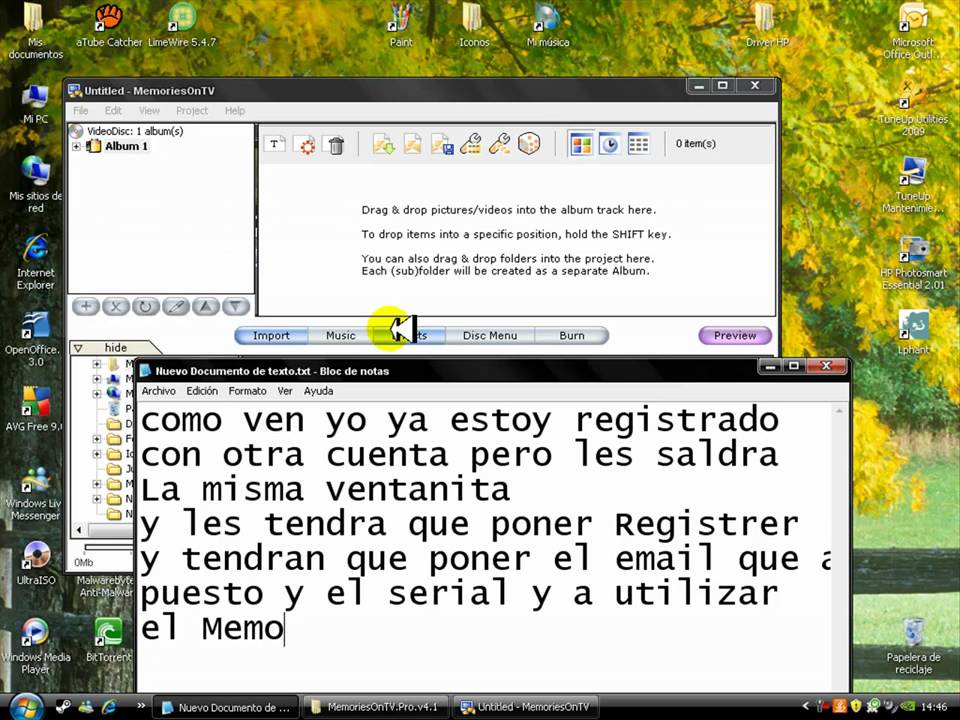Open the Import tab

click(271, 336)
